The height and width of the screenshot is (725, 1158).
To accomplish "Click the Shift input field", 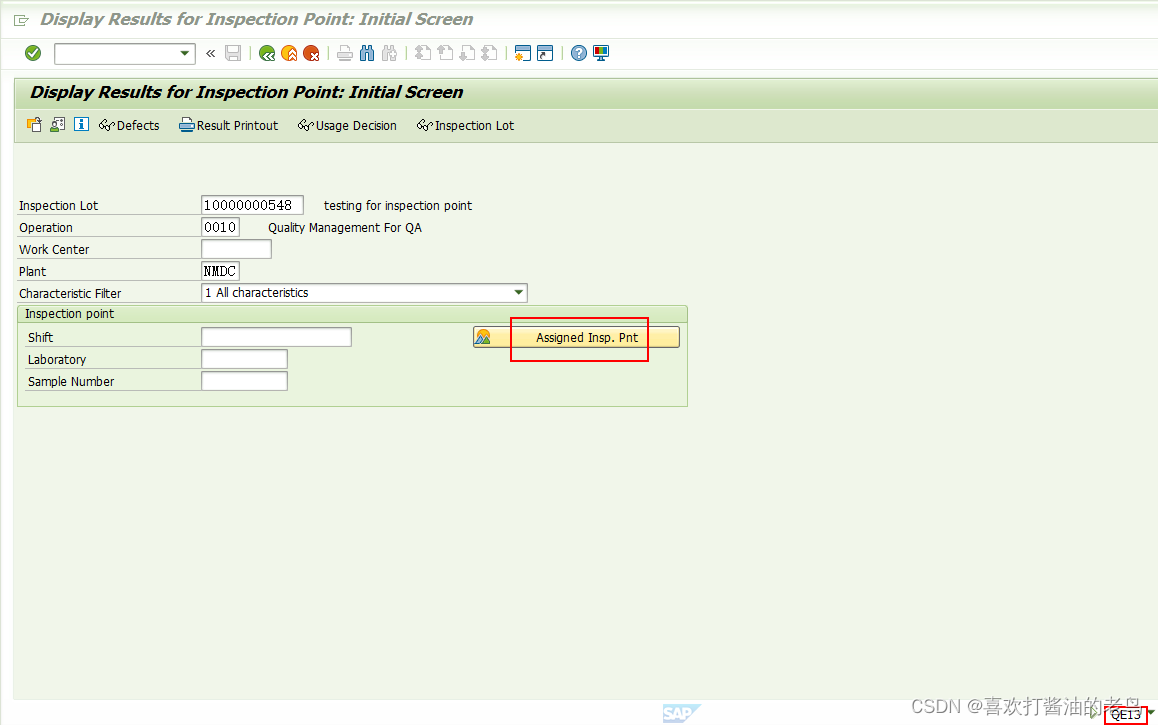I will click(276, 337).
